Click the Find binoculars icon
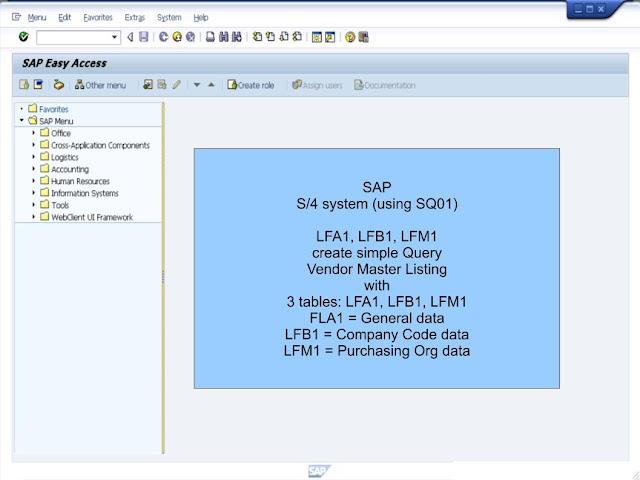 (224, 37)
